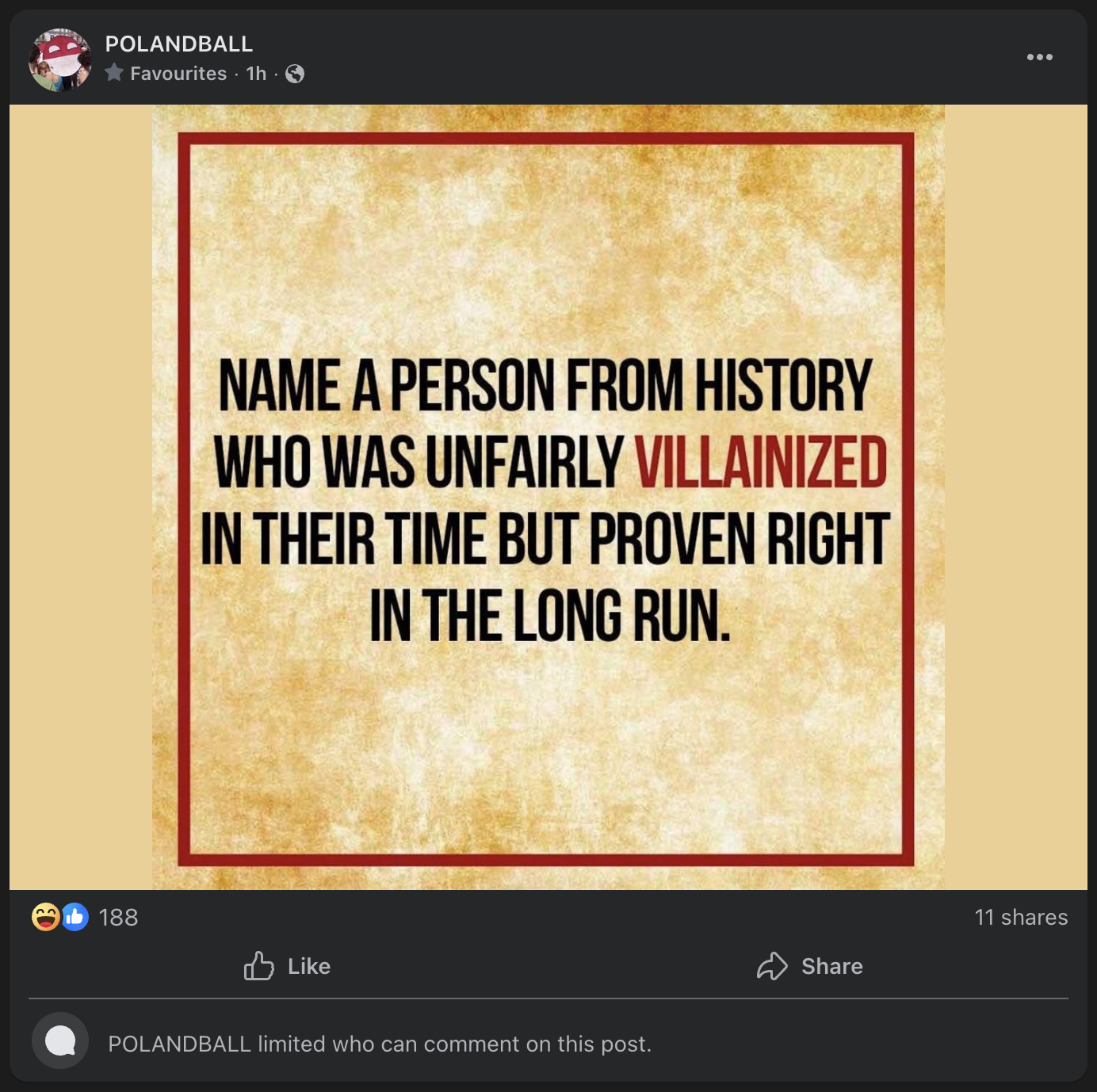Click the grey commenter avatar placeholder

(x=60, y=1040)
